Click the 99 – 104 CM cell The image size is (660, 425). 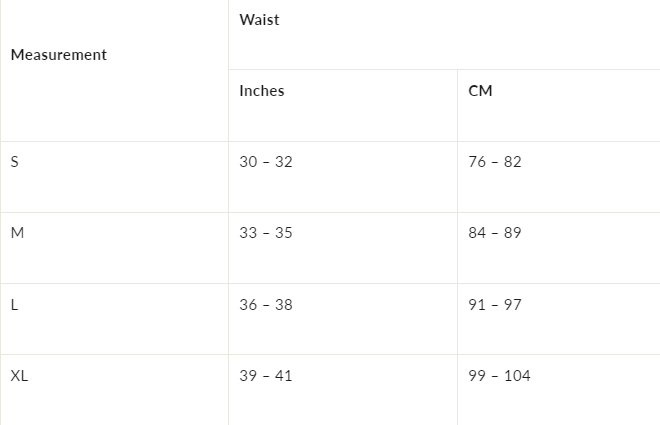499,376
